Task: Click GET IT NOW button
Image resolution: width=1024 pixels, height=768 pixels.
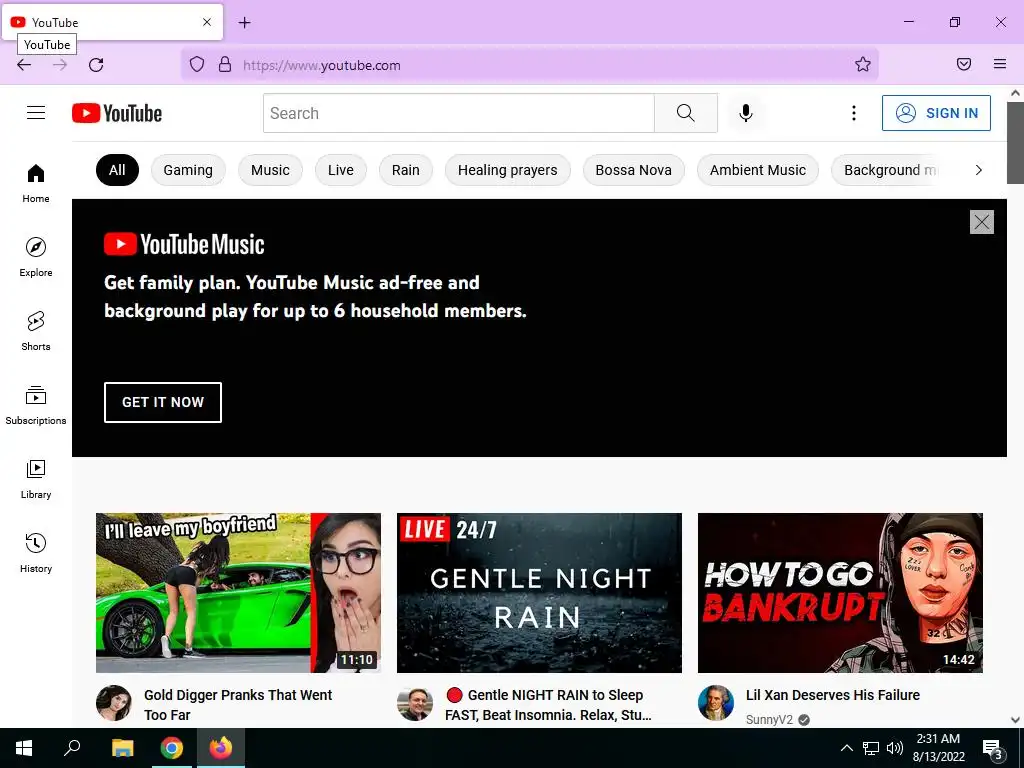Action: 163,402
